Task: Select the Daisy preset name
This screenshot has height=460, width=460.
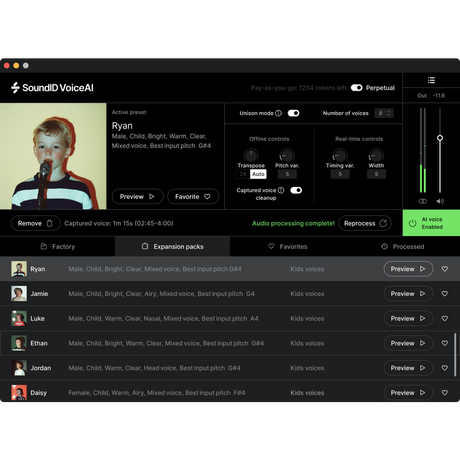Action: (x=39, y=393)
